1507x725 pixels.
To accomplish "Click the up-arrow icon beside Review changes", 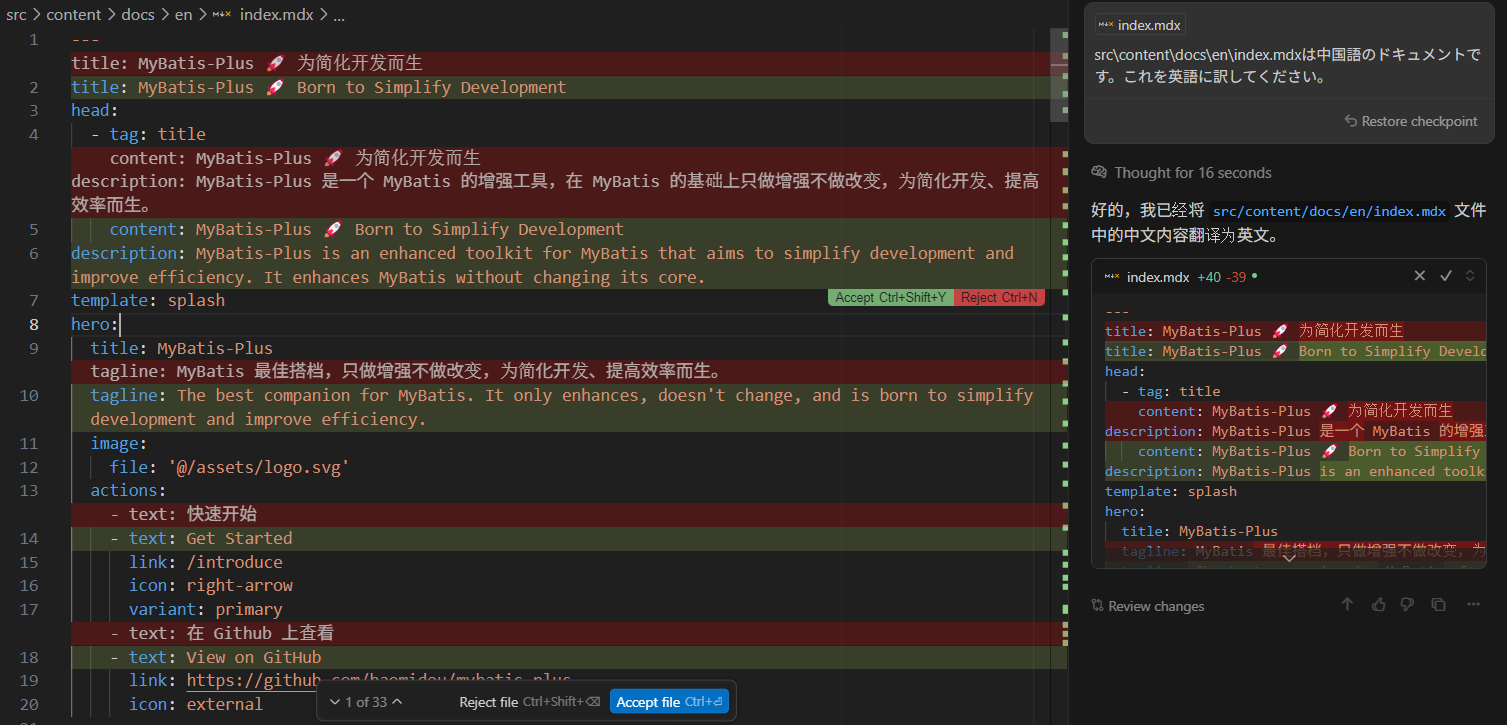I will click(x=1347, y=604).
